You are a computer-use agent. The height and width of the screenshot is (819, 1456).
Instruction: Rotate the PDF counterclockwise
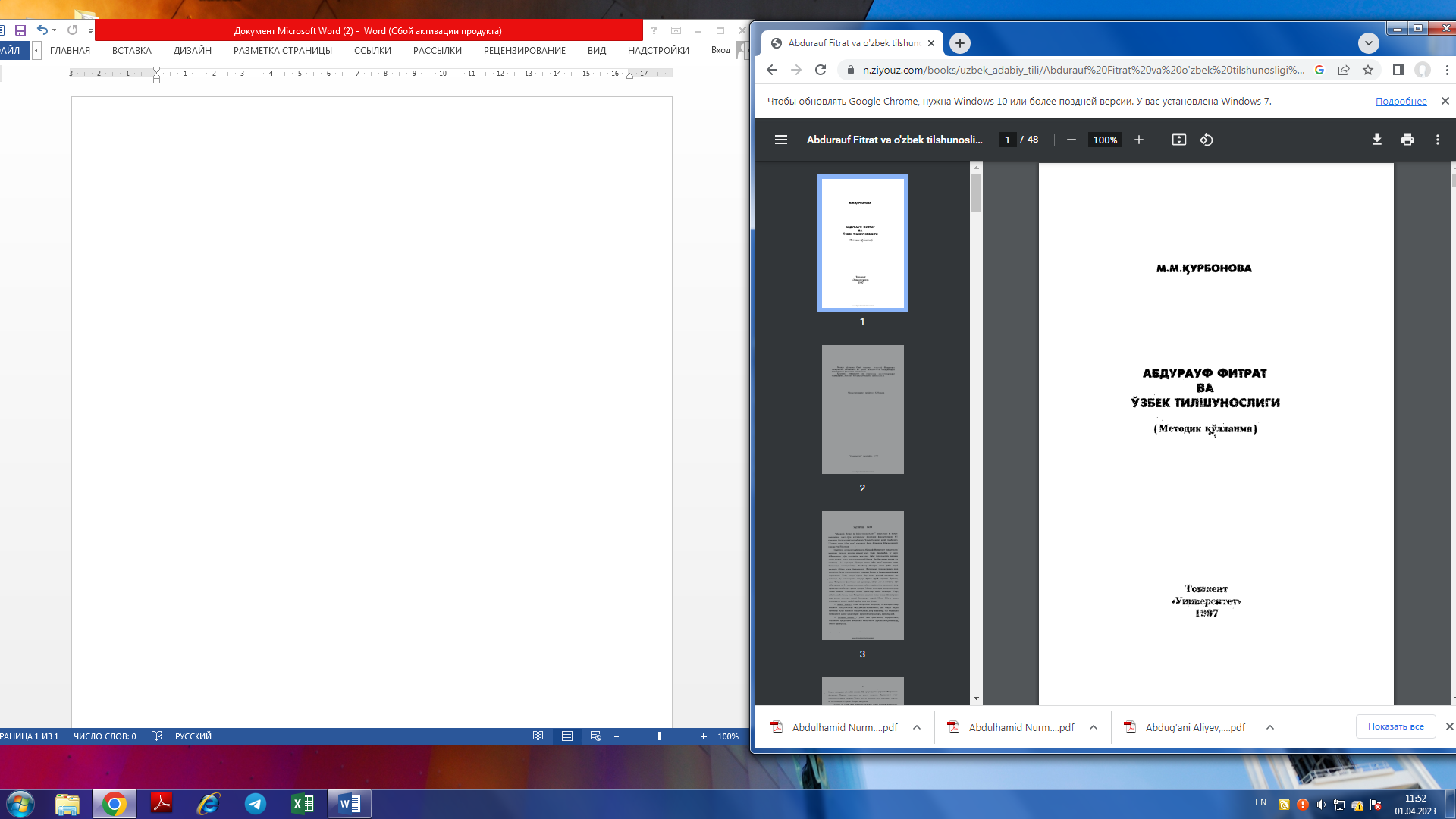coord(1206,140)
